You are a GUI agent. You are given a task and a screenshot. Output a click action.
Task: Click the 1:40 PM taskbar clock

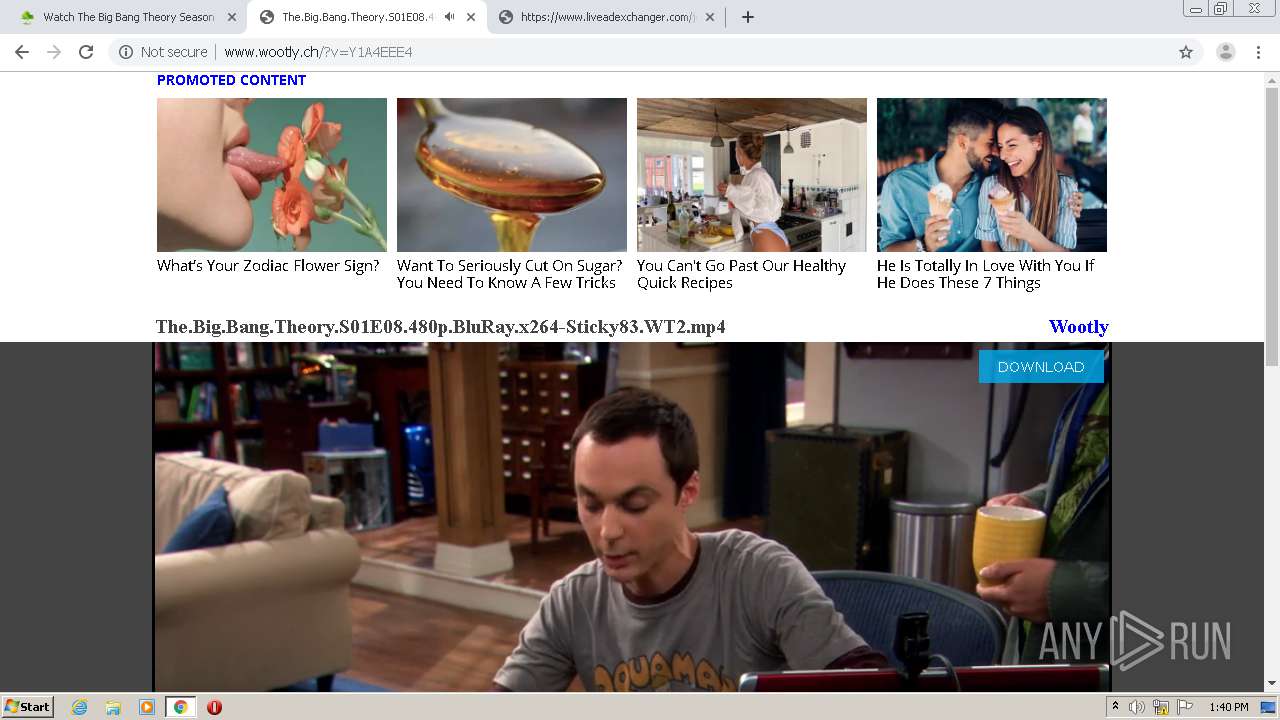(1229, 707)
